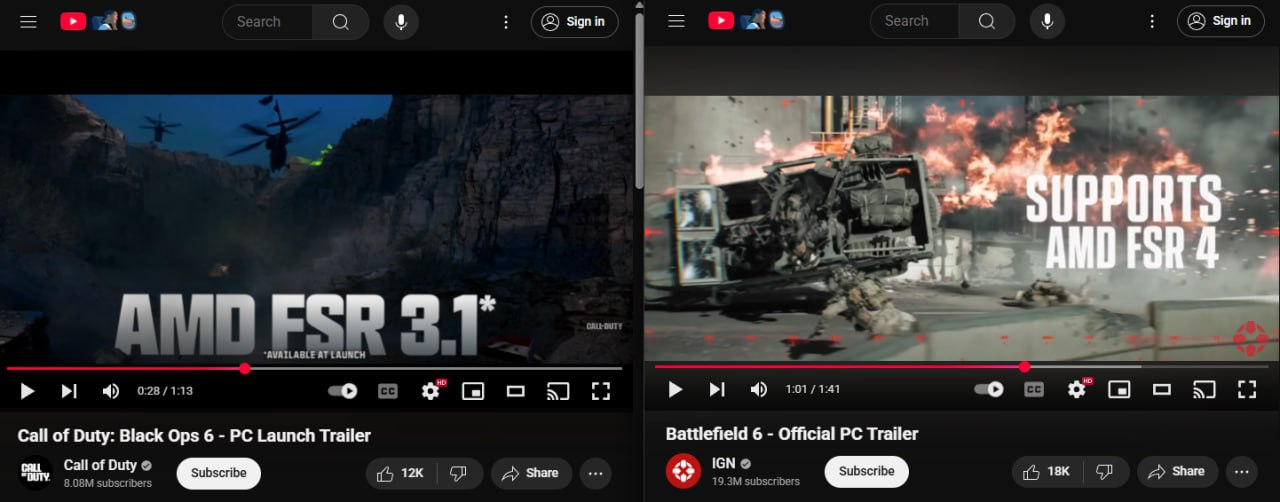The height and width of the screenshot is (502, 1280).
Task: Toggle autoplay switch in Black Ops 6 player
Action: point(343,391)
